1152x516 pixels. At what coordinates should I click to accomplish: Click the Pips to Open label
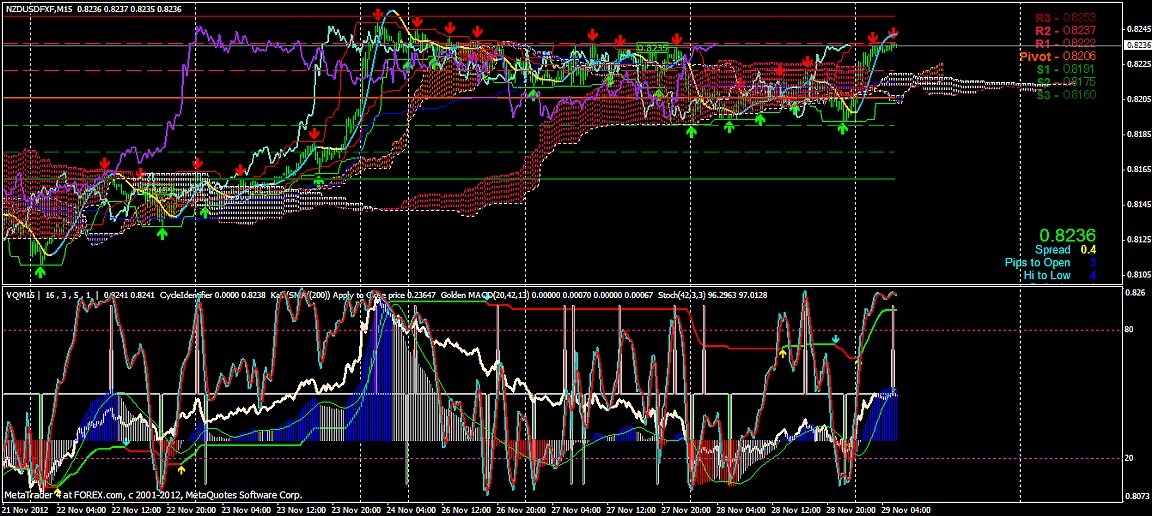click(1037, 262)
